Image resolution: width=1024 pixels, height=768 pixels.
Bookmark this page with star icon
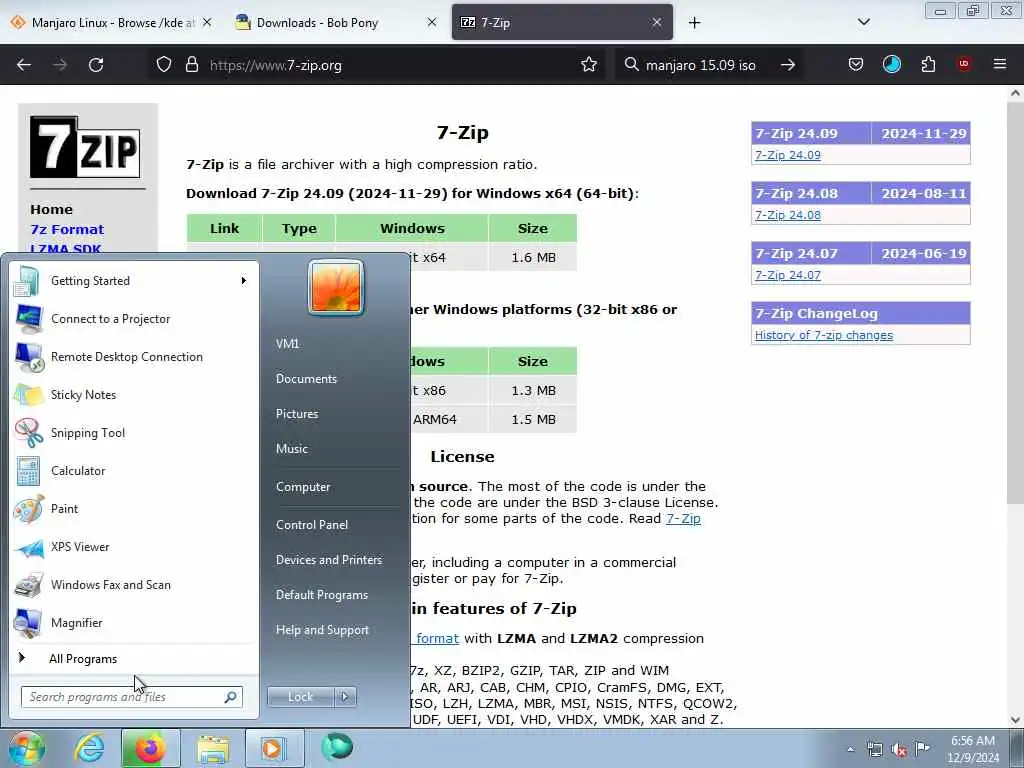click(589, 65)
